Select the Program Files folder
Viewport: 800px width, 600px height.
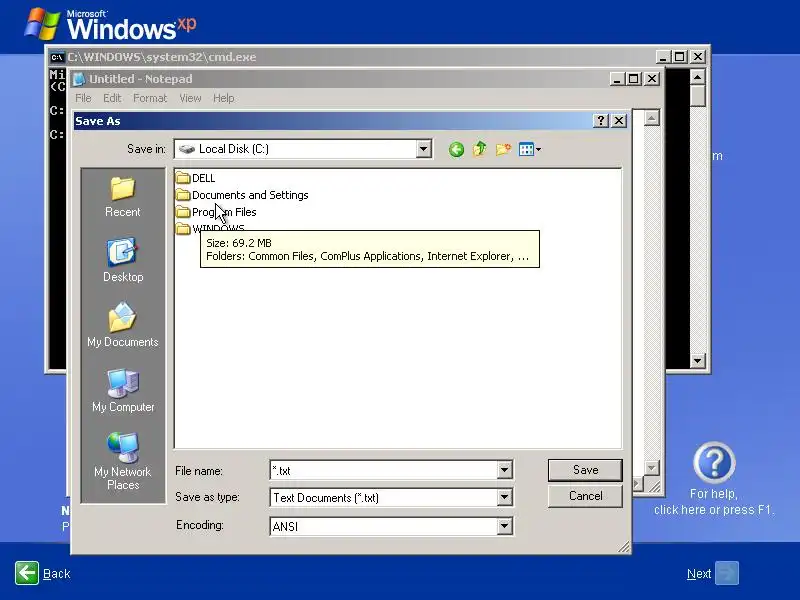216,212
